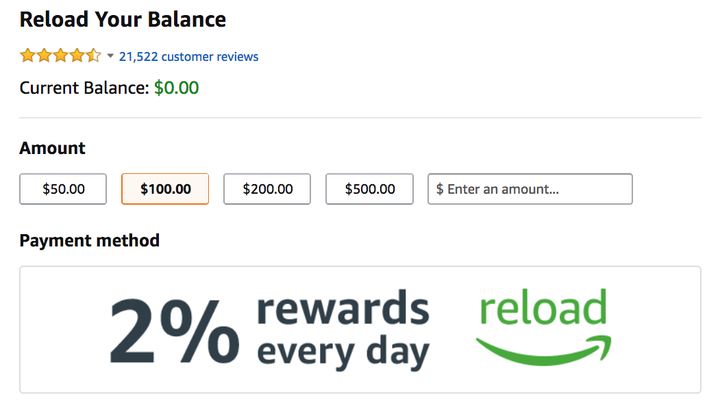
Task: Expand the rating breakdown arrow beside stars
Action: [110, 56]
